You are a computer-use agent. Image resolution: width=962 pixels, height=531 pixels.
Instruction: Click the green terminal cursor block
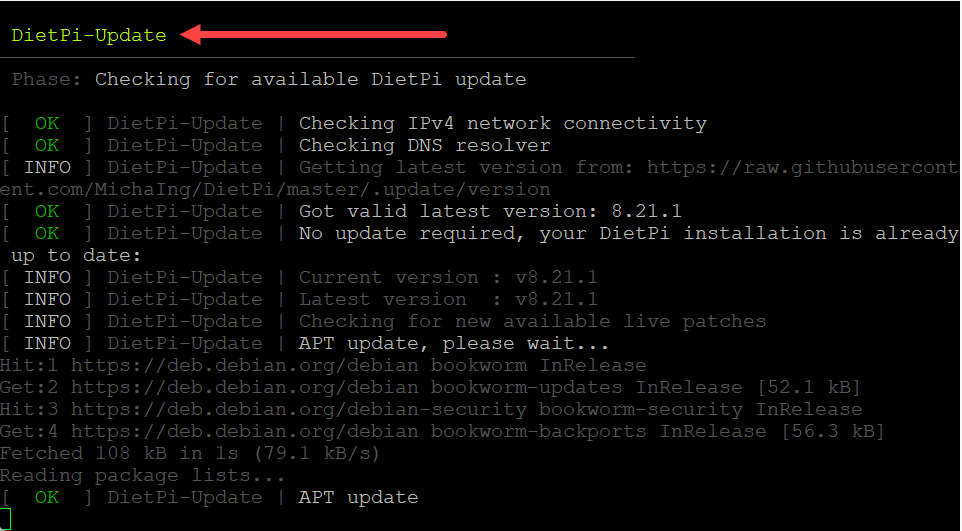[5, 519]
